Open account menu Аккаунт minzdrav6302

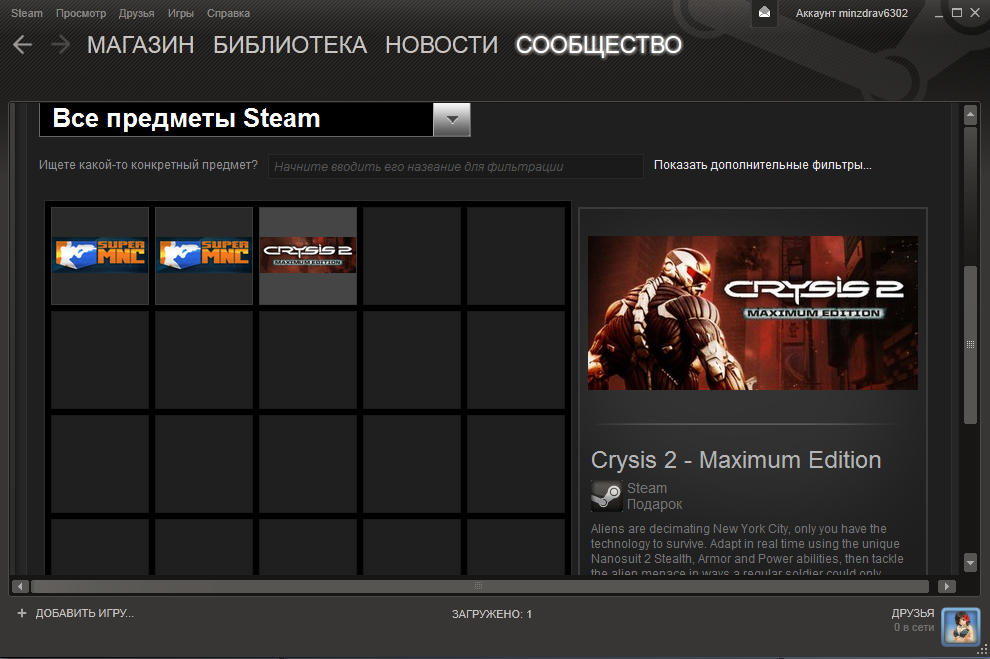[x=852, y=13]
